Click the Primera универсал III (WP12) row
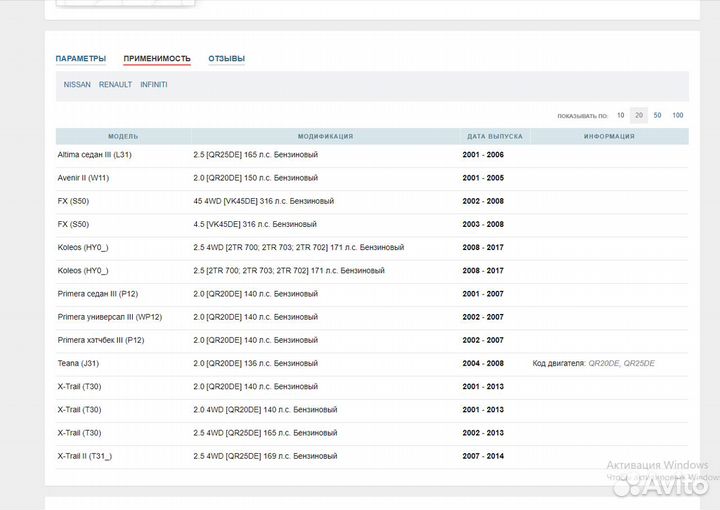 point(110,317)
